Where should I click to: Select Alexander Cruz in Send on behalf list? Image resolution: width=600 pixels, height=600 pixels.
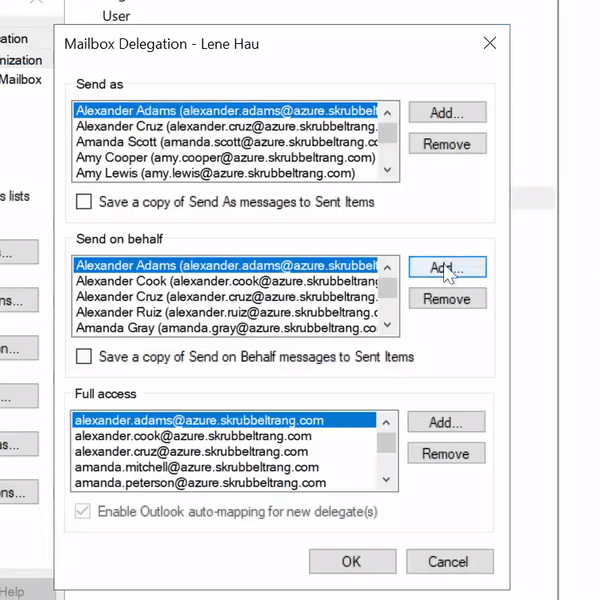point(226,297)
